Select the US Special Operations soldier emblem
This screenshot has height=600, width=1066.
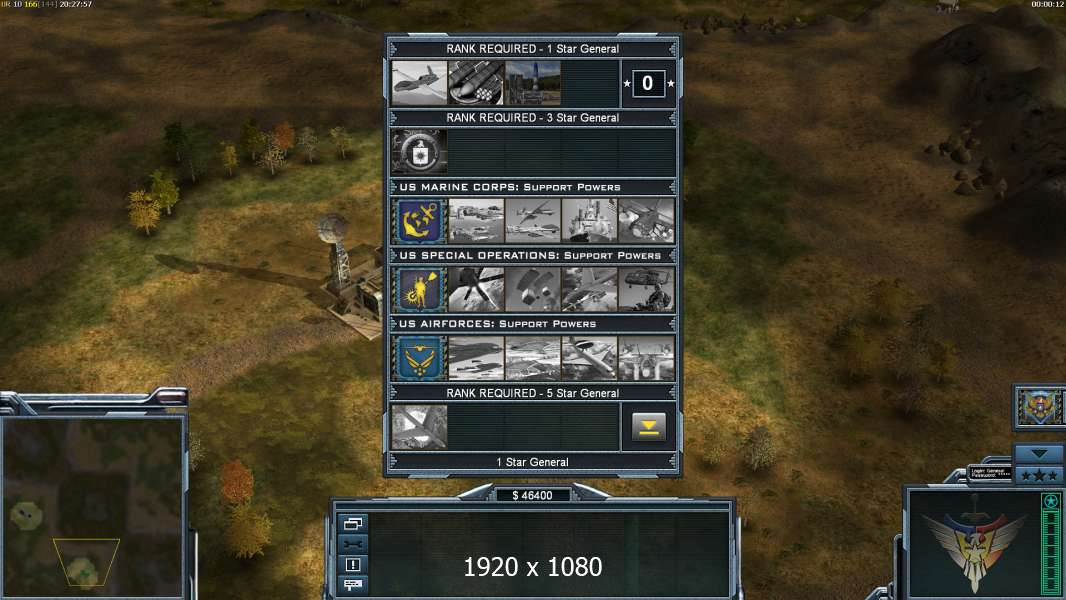pyautogui.click(x=419, y=289)
